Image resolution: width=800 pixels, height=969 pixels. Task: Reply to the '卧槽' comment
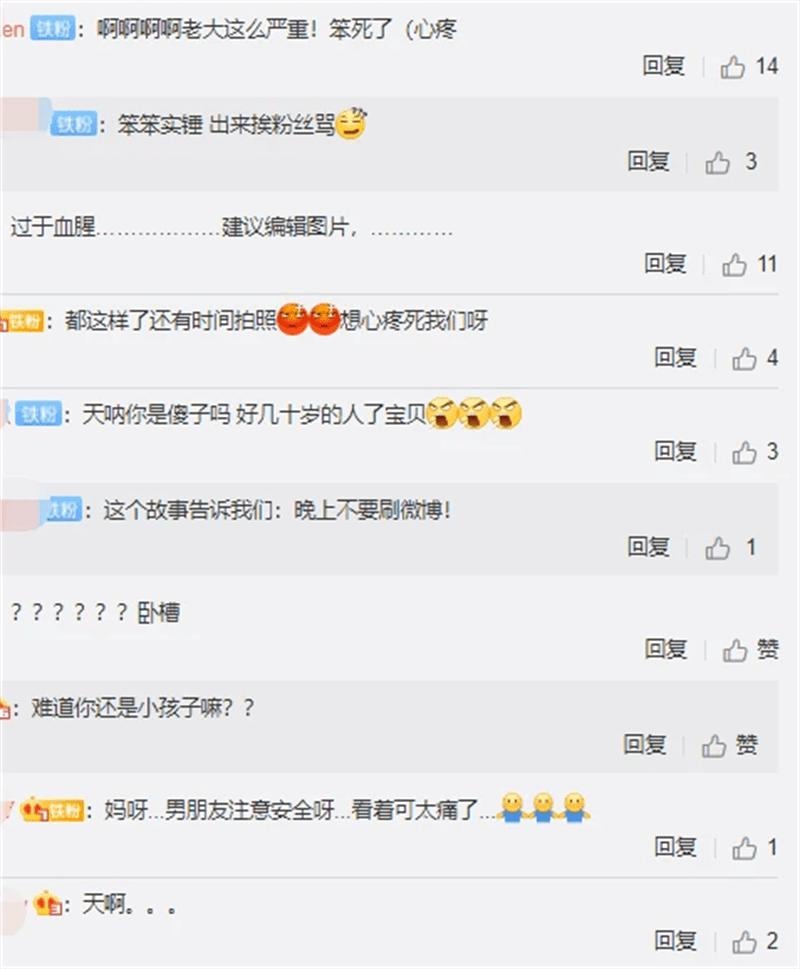[666, 649]
